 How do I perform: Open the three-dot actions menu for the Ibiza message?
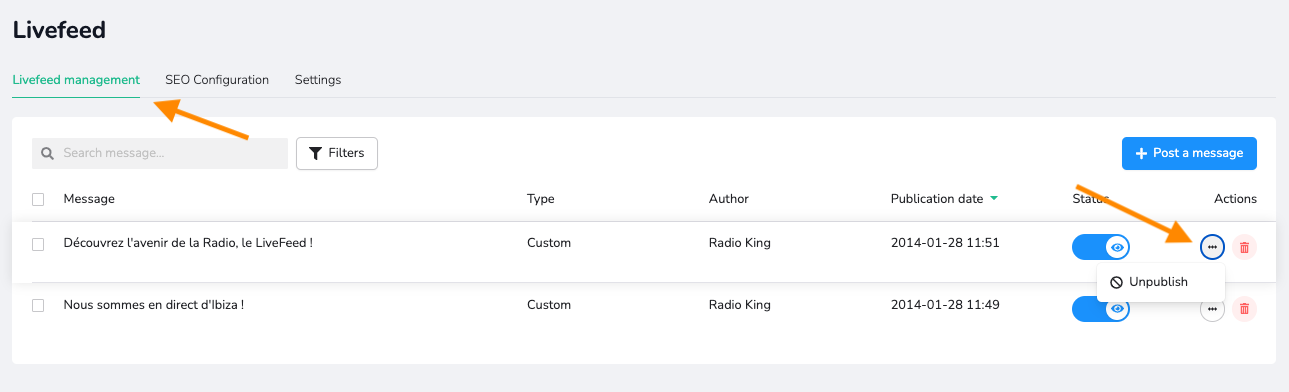[1212, 309]
